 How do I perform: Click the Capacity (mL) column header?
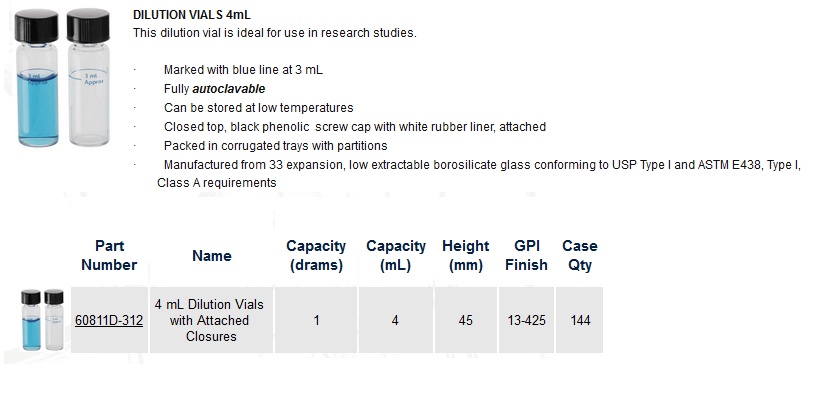tap(396, 255)
